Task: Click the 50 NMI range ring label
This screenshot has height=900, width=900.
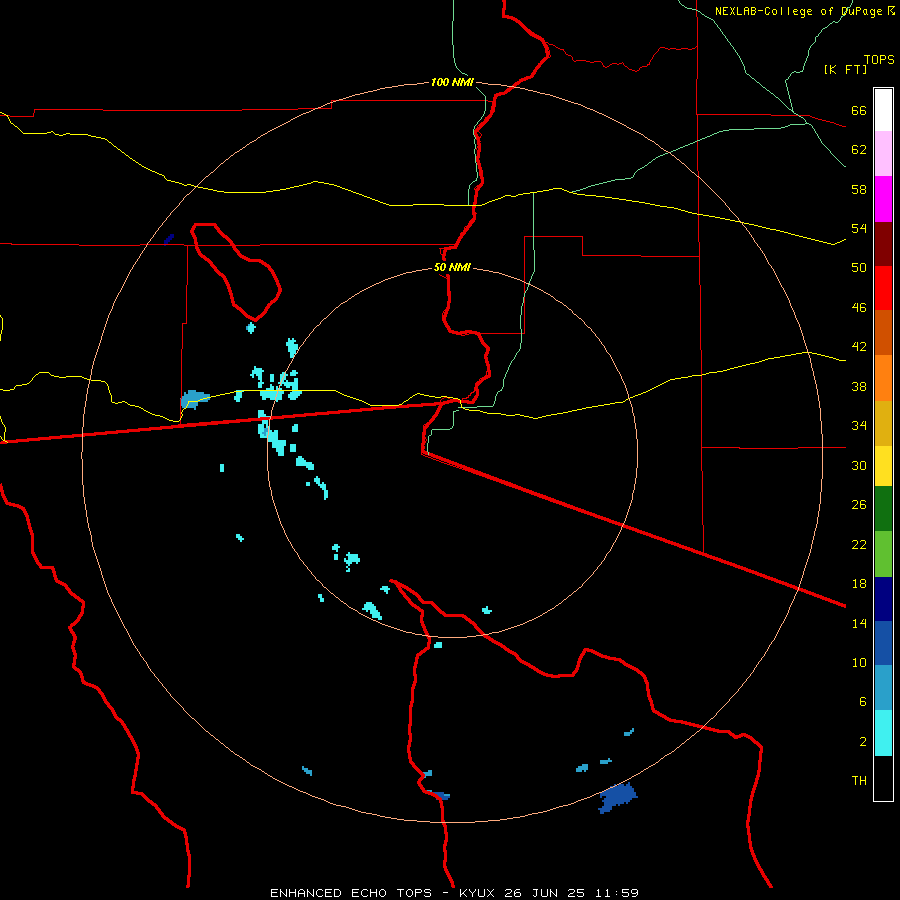Action: [x=452, y=267]
